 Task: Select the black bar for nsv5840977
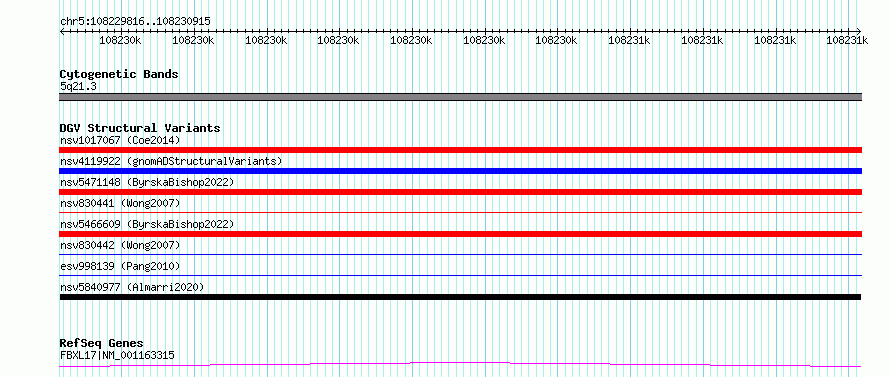pos(460,297)
